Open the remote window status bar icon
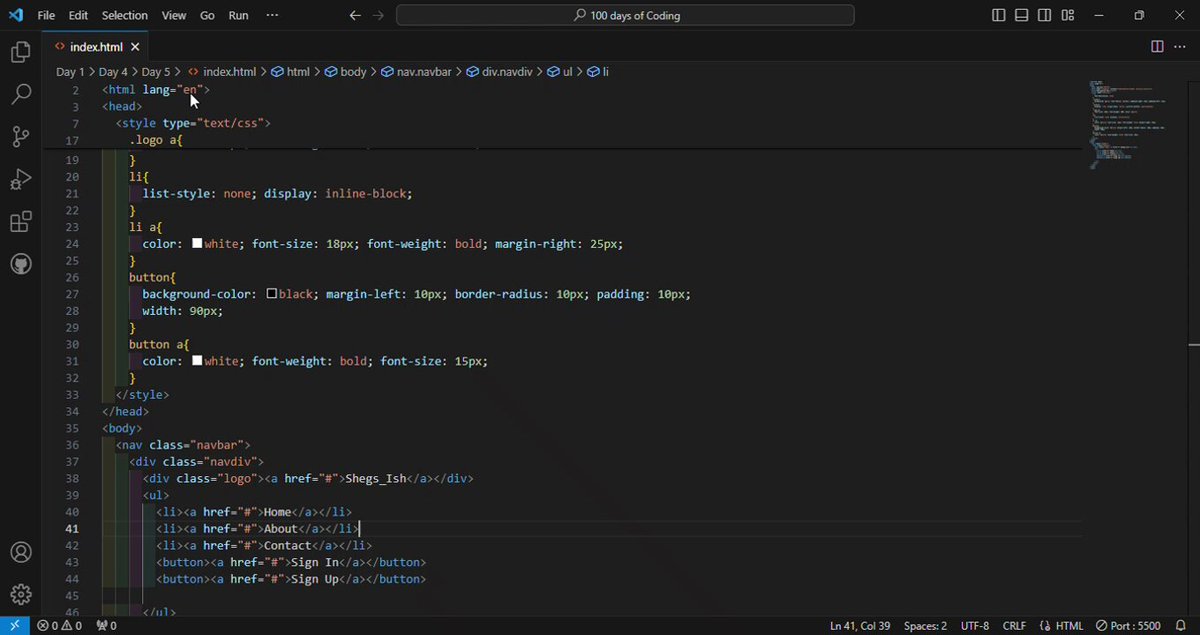 14,625
